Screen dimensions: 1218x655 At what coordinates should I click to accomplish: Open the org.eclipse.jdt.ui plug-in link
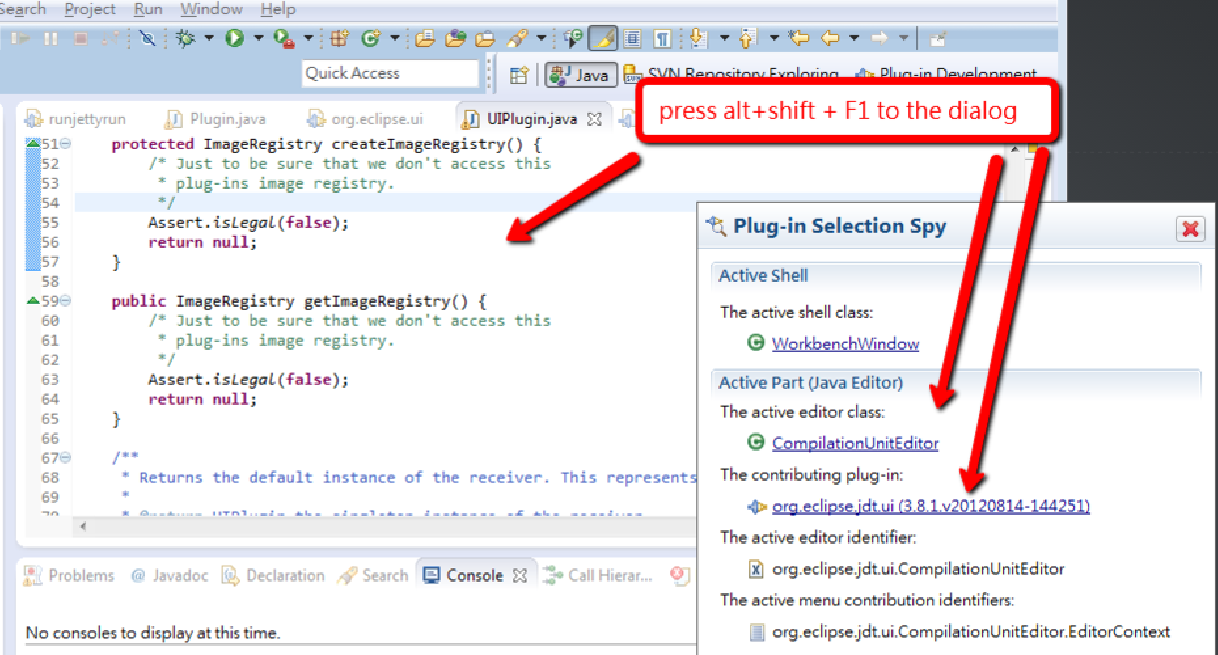coord(930,506)
